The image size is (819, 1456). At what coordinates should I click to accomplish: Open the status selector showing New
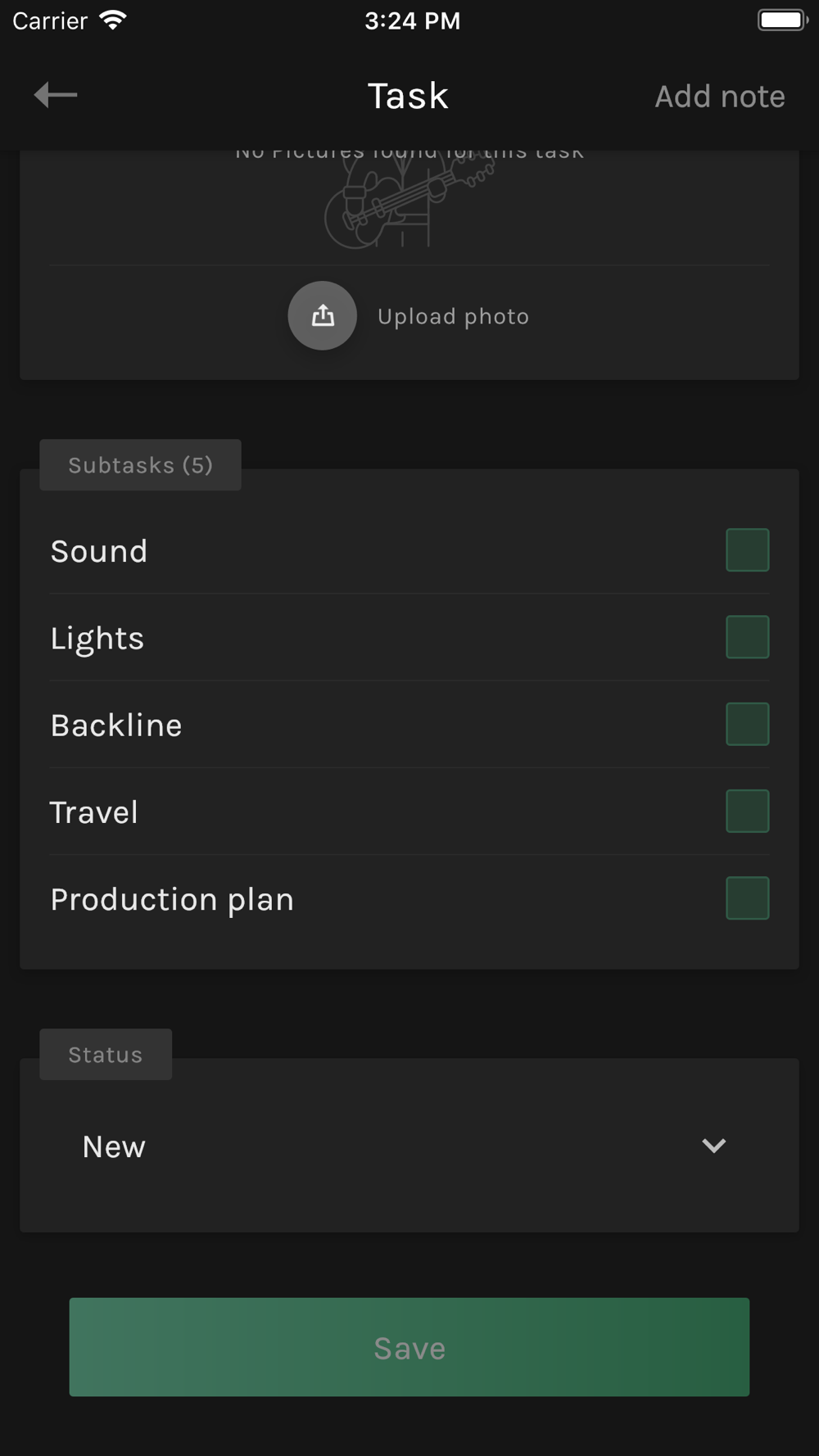pyautogui.click(x=393, y=1146)
